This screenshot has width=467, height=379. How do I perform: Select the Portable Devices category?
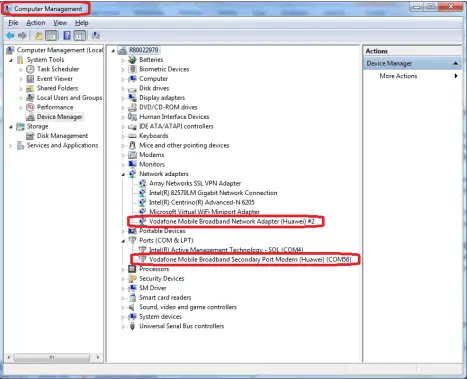tap(162, 231)
